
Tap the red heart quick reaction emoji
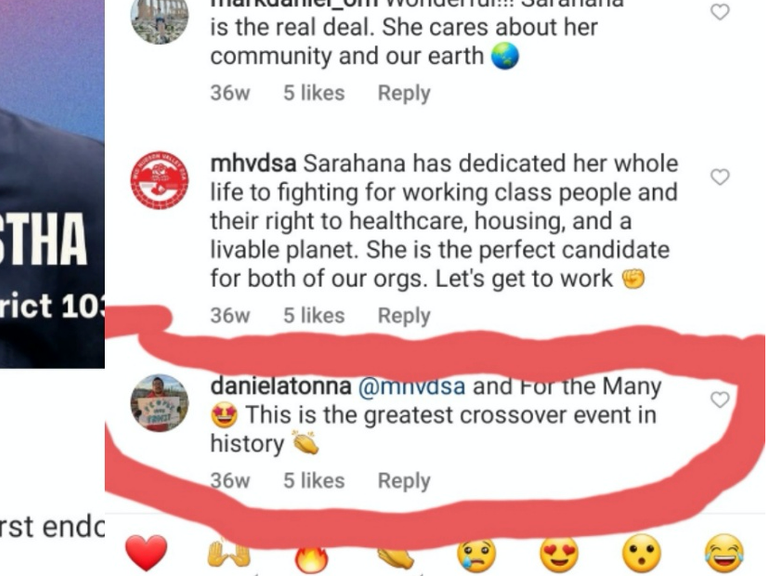pyautogui.click(x=146, y=553)
